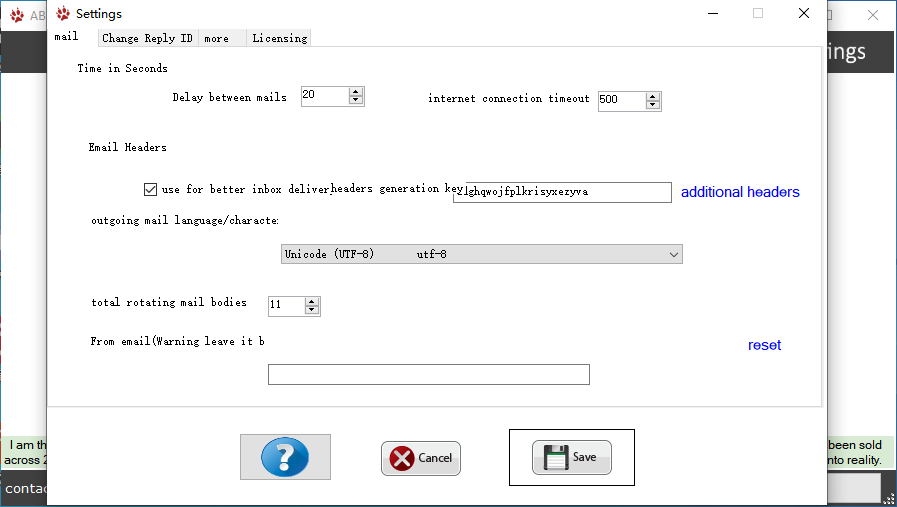
Task: Decrease total rotating mail bodies count
Action: (312, 310)
